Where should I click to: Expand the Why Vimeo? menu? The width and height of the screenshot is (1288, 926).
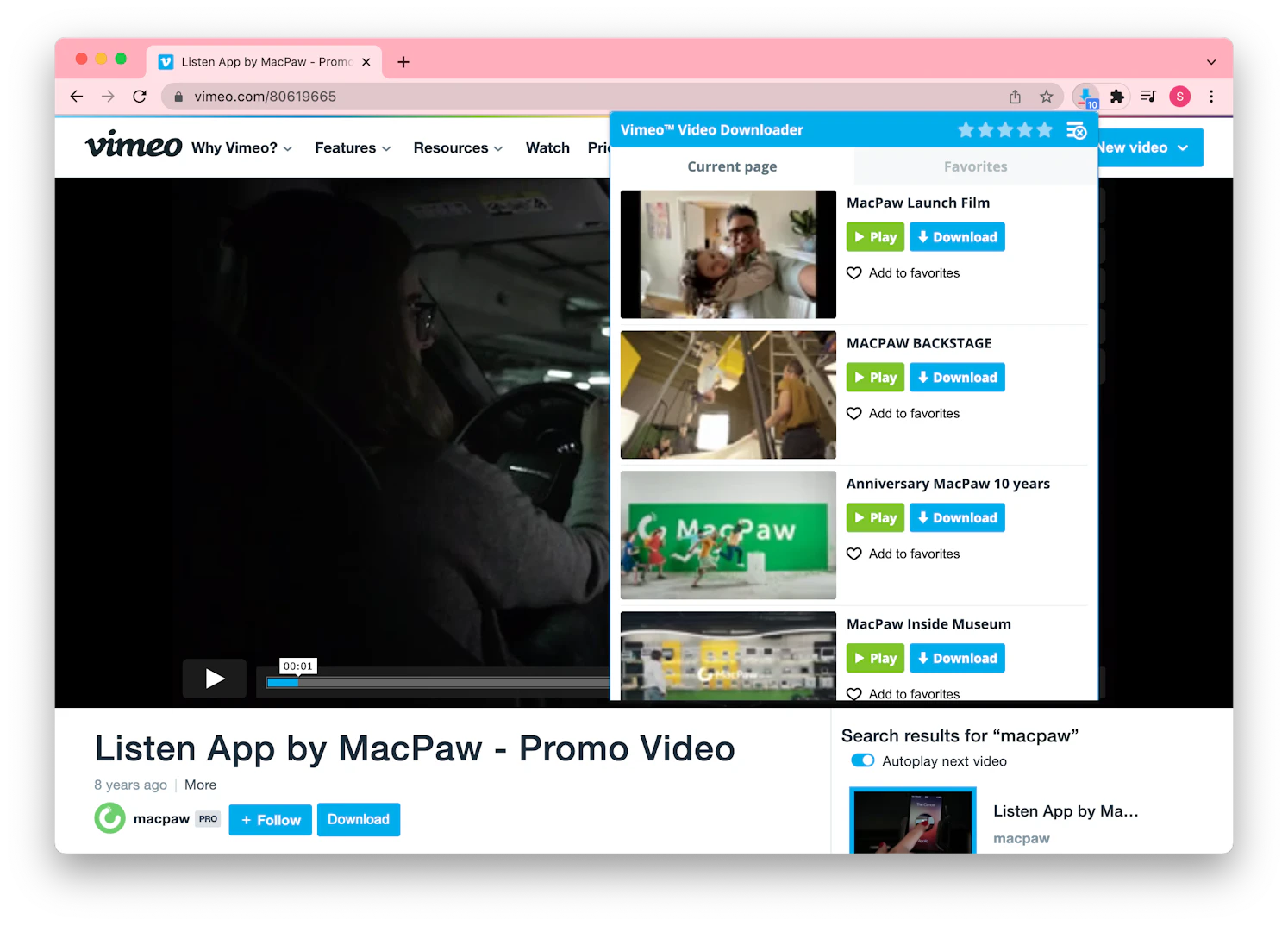(242, 148)
